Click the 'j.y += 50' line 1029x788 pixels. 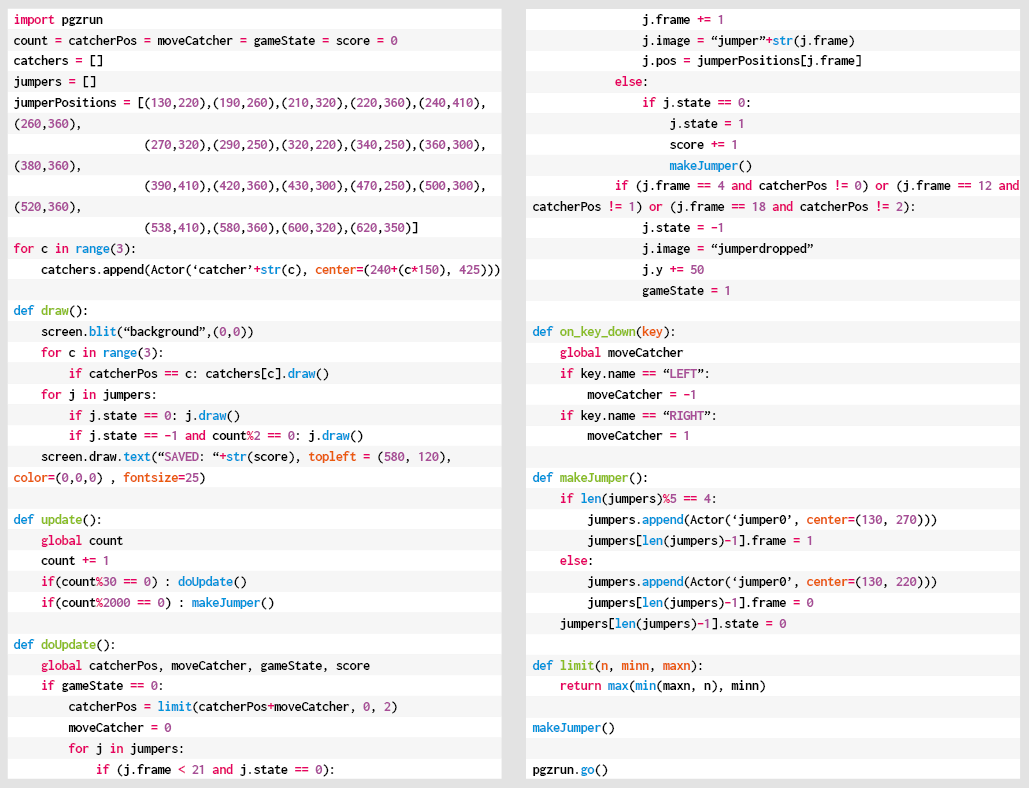tap(673, 269)
